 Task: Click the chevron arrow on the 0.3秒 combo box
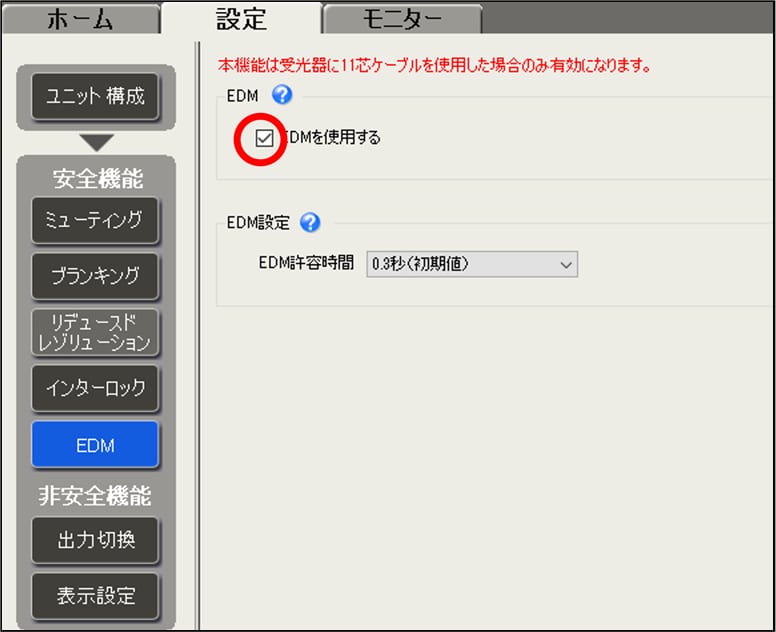coord(566,264)
